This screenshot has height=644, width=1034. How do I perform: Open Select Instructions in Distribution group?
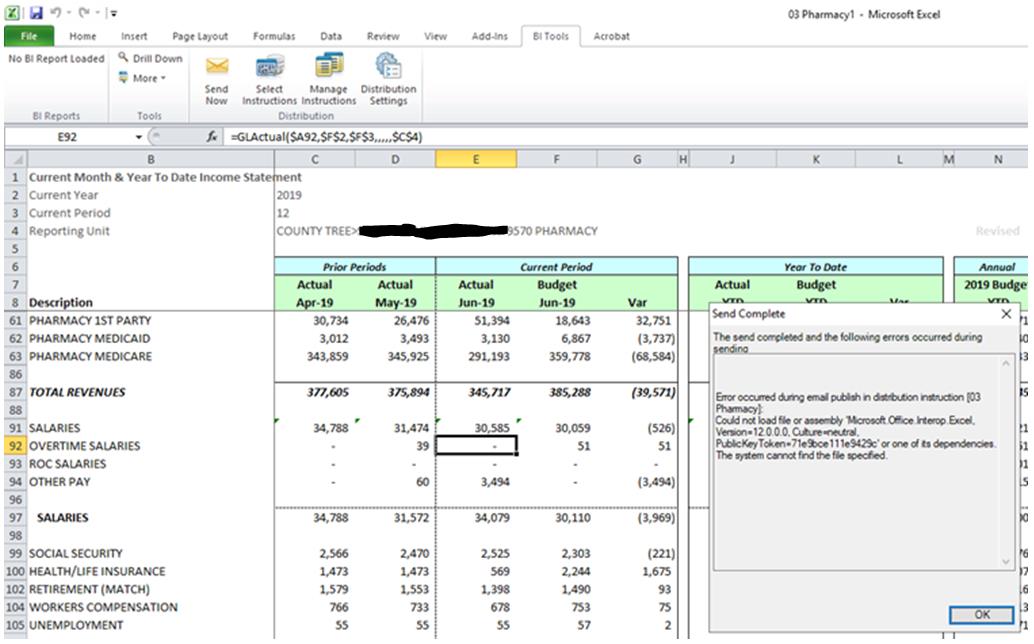pyautogui.click(x=269, y=80)
